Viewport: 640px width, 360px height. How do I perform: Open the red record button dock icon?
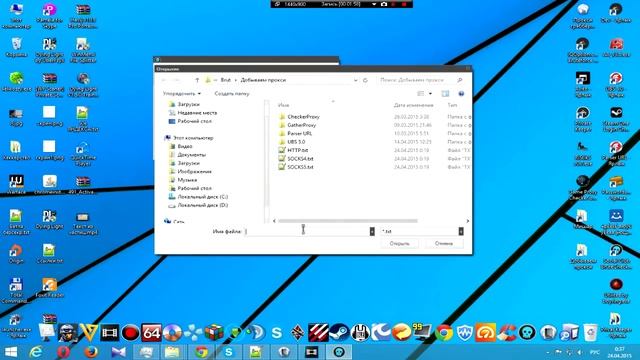tap(130, 333)
